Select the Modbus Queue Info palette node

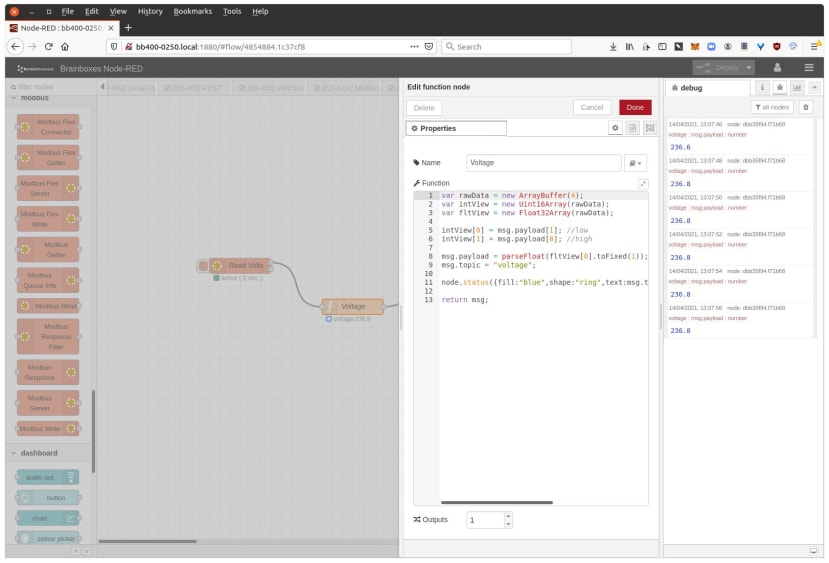pos(48,280)
